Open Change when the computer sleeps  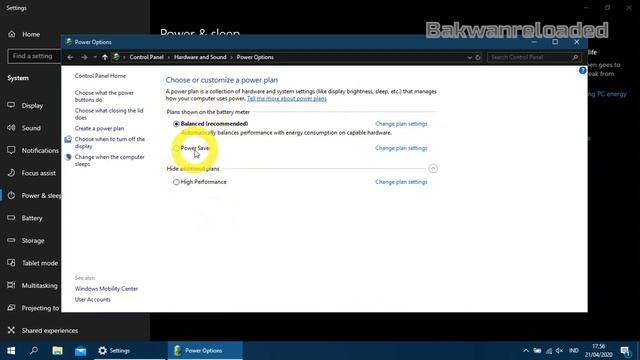tap(109, 160)
